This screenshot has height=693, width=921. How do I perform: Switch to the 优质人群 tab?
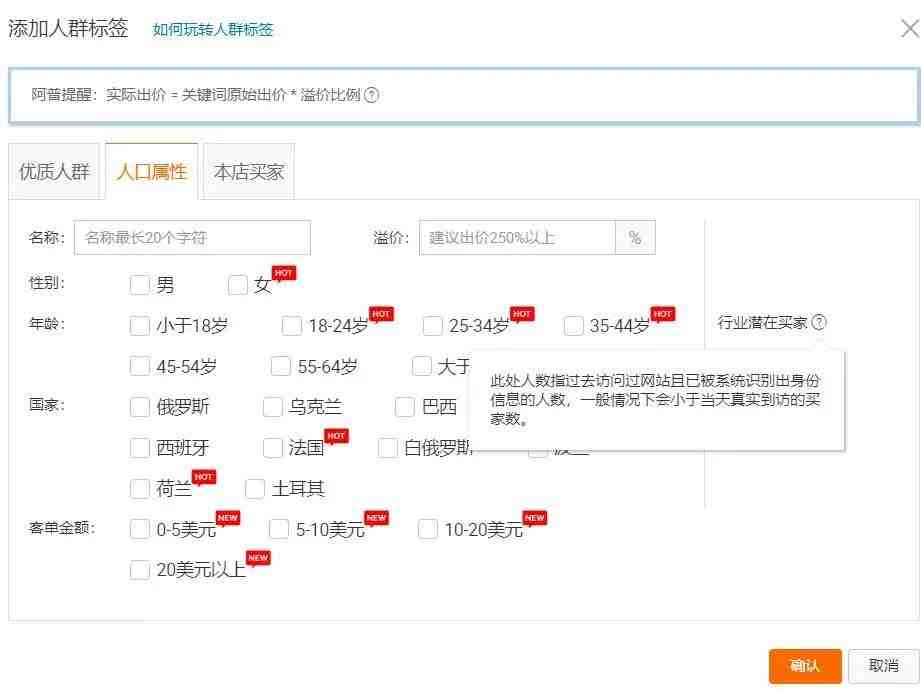pyautogui.click(x=55, y=172)
